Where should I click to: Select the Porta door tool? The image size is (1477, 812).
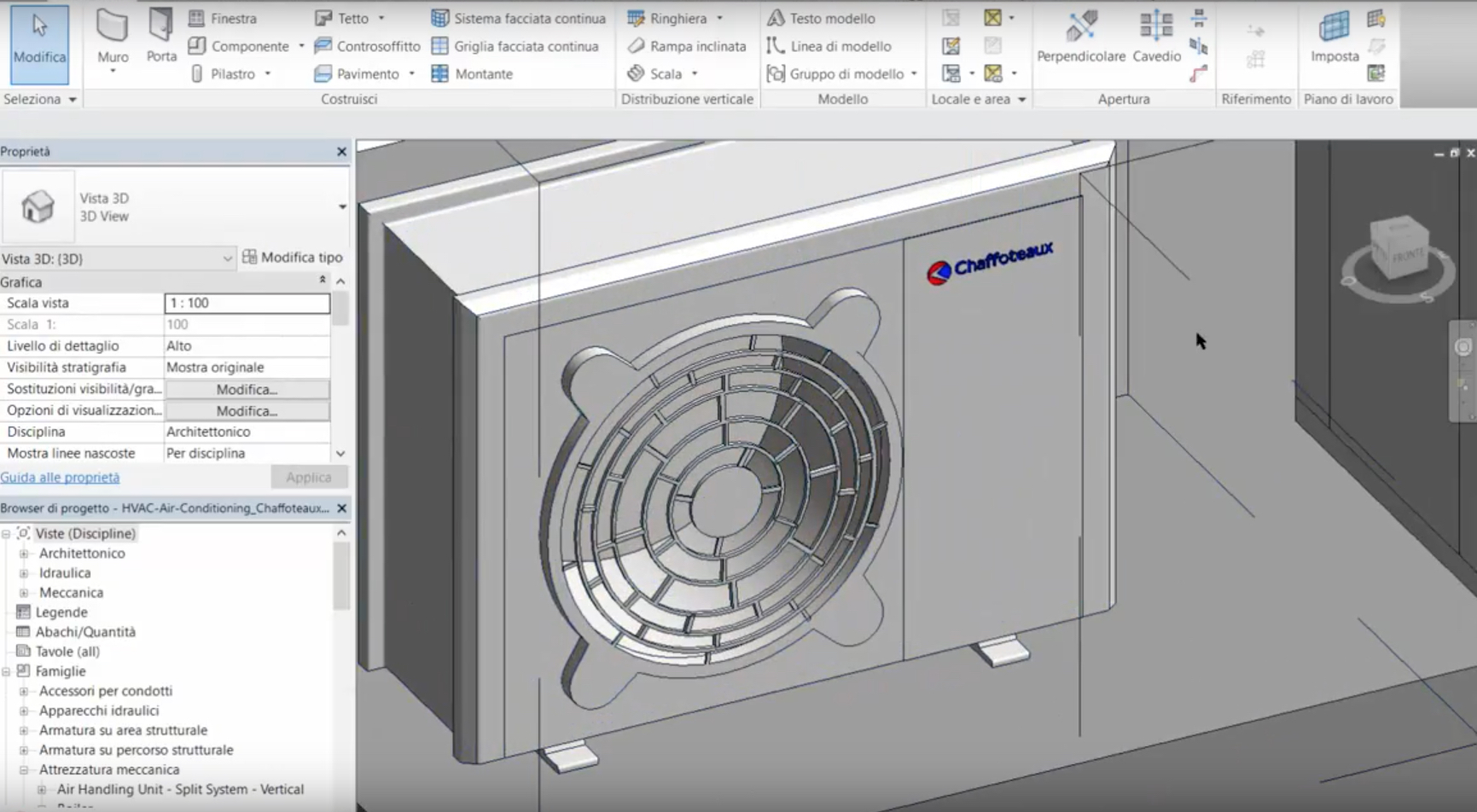[x=160, y=38]
